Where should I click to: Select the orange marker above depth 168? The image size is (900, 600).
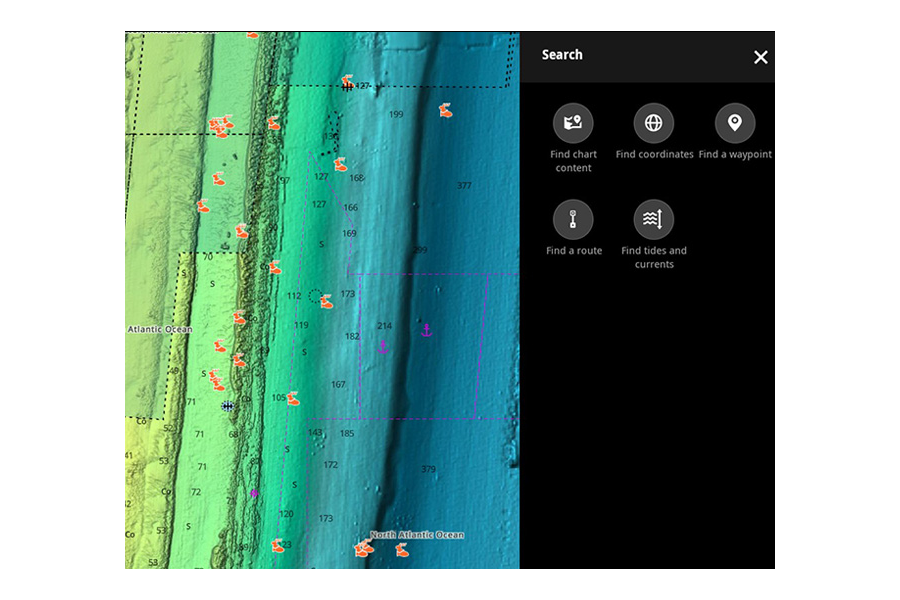[341, 164]
